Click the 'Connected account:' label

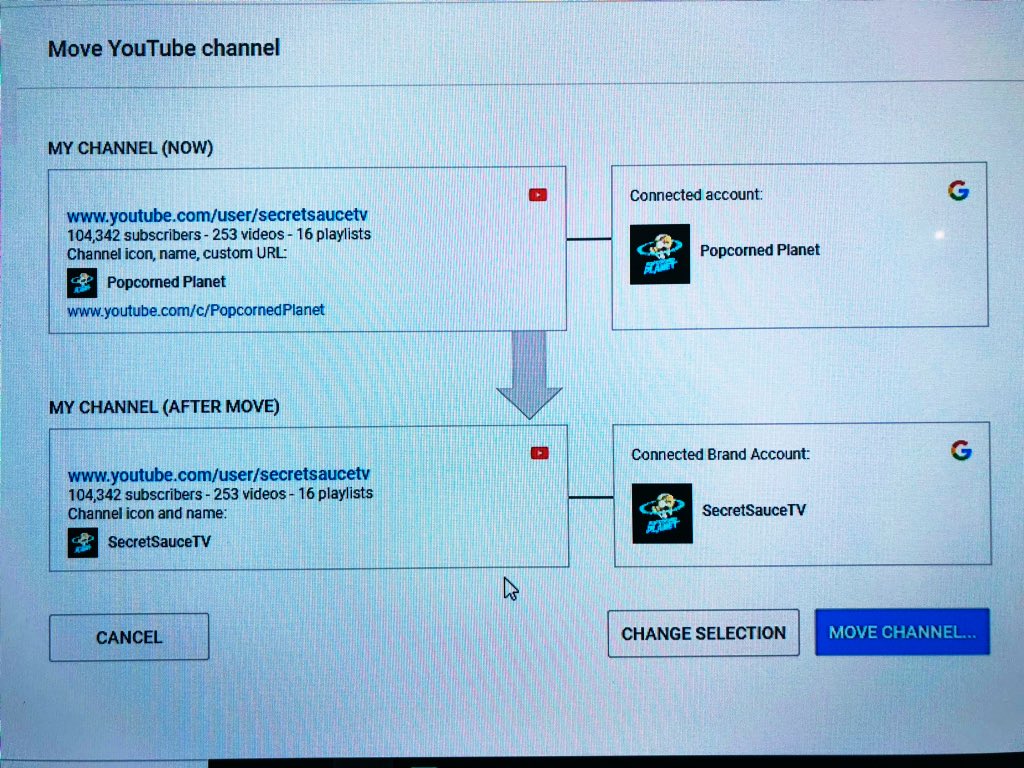[696, 195]
